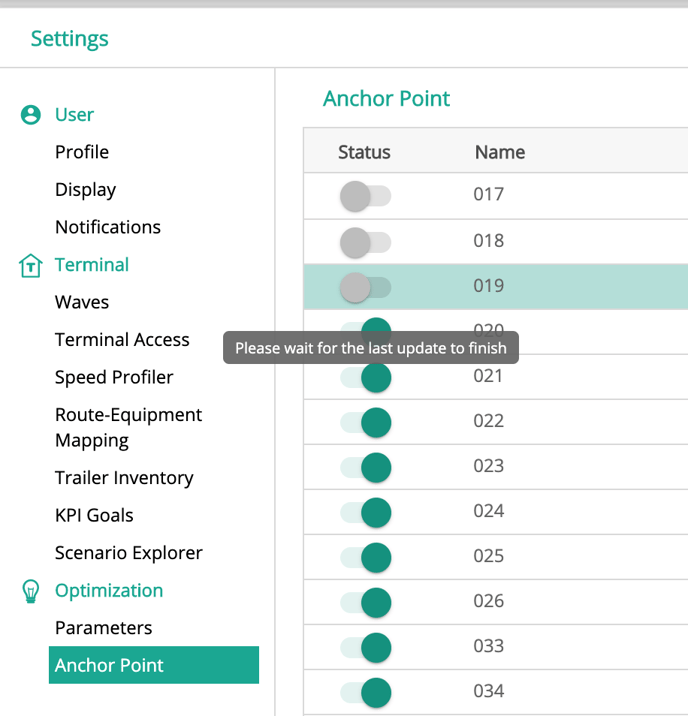The height and width of the screenshot is (716, 688).
Task: Turn on the 018 status switch
Action: coord(364,241)
